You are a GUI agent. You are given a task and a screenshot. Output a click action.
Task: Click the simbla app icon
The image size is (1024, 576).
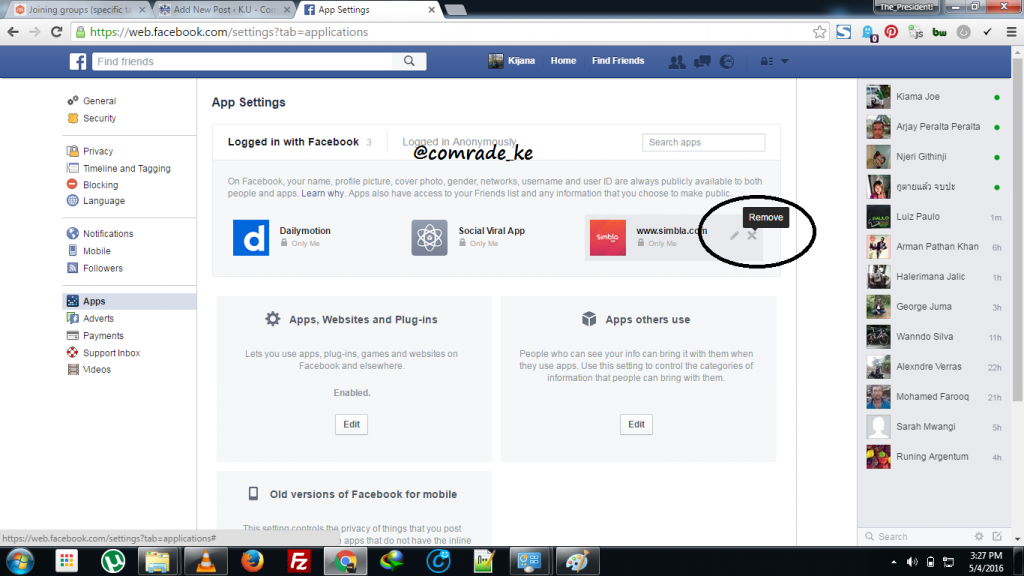click(607, 238)
